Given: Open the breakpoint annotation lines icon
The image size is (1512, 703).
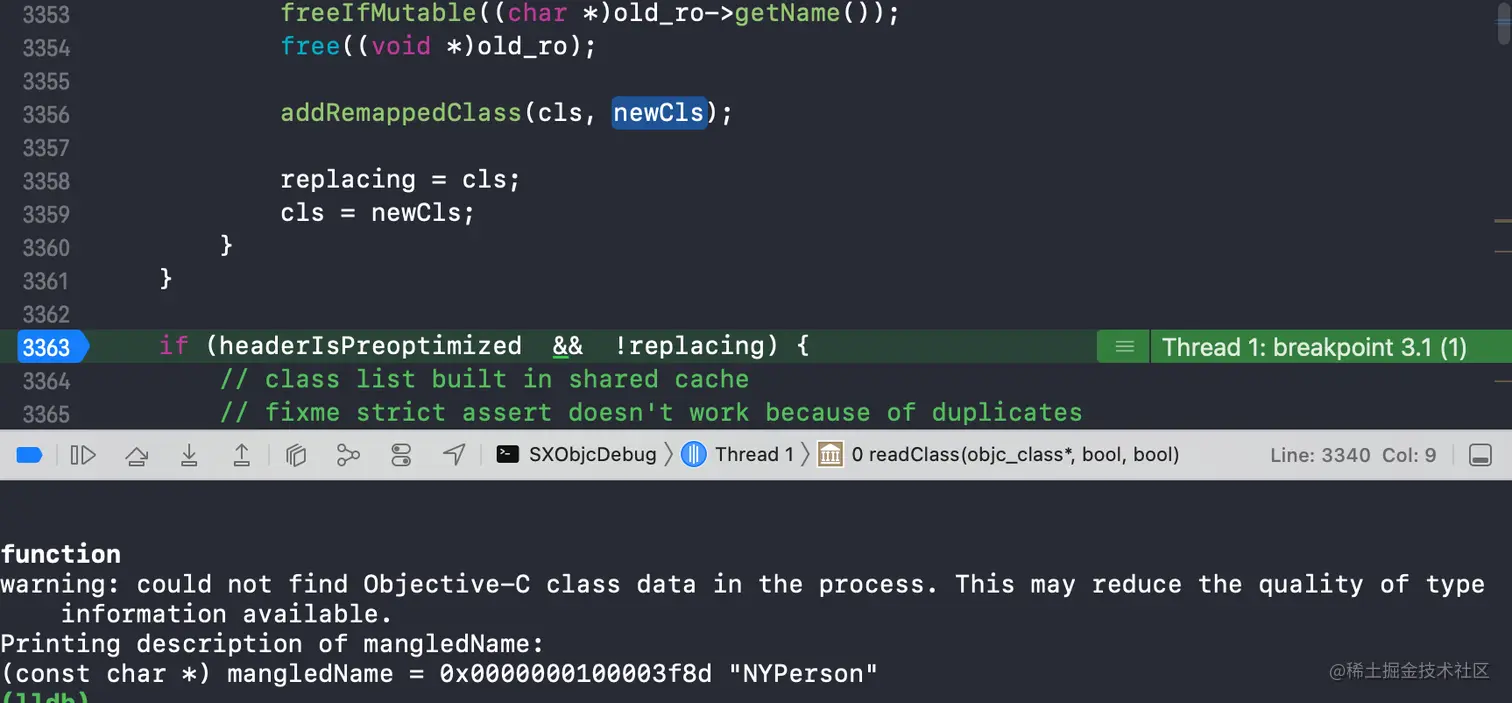Looking at the screenshot, I should pyautogui.click(x=1124, y=347).
